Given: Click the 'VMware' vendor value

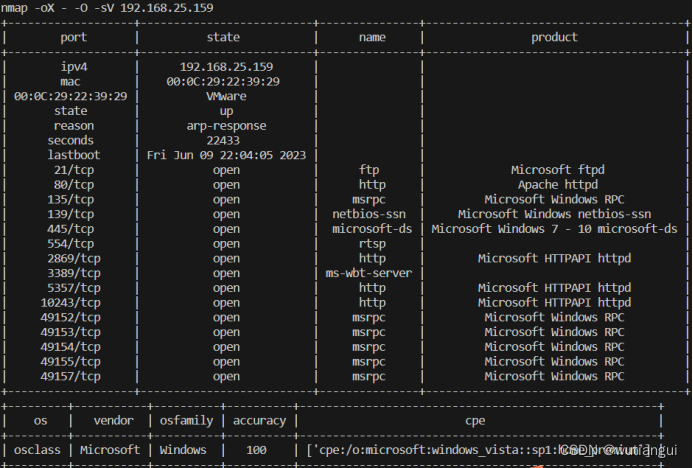Looking at the screenshot, I should (226, 97).
